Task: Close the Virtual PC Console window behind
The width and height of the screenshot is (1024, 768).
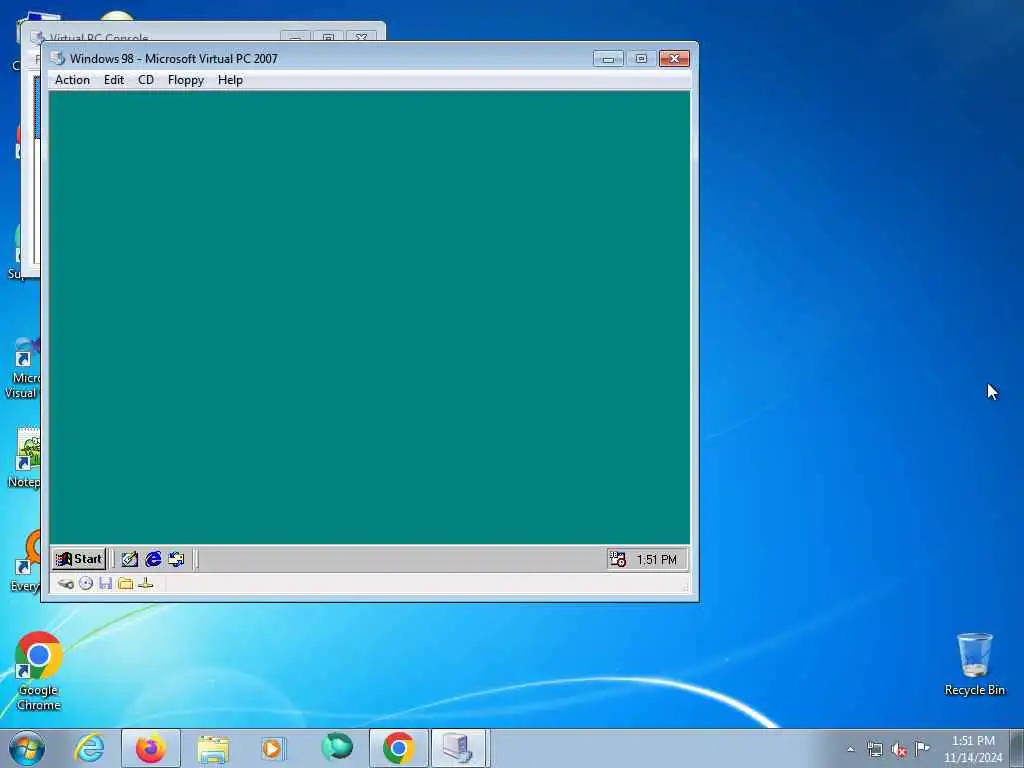Action: 361,36
